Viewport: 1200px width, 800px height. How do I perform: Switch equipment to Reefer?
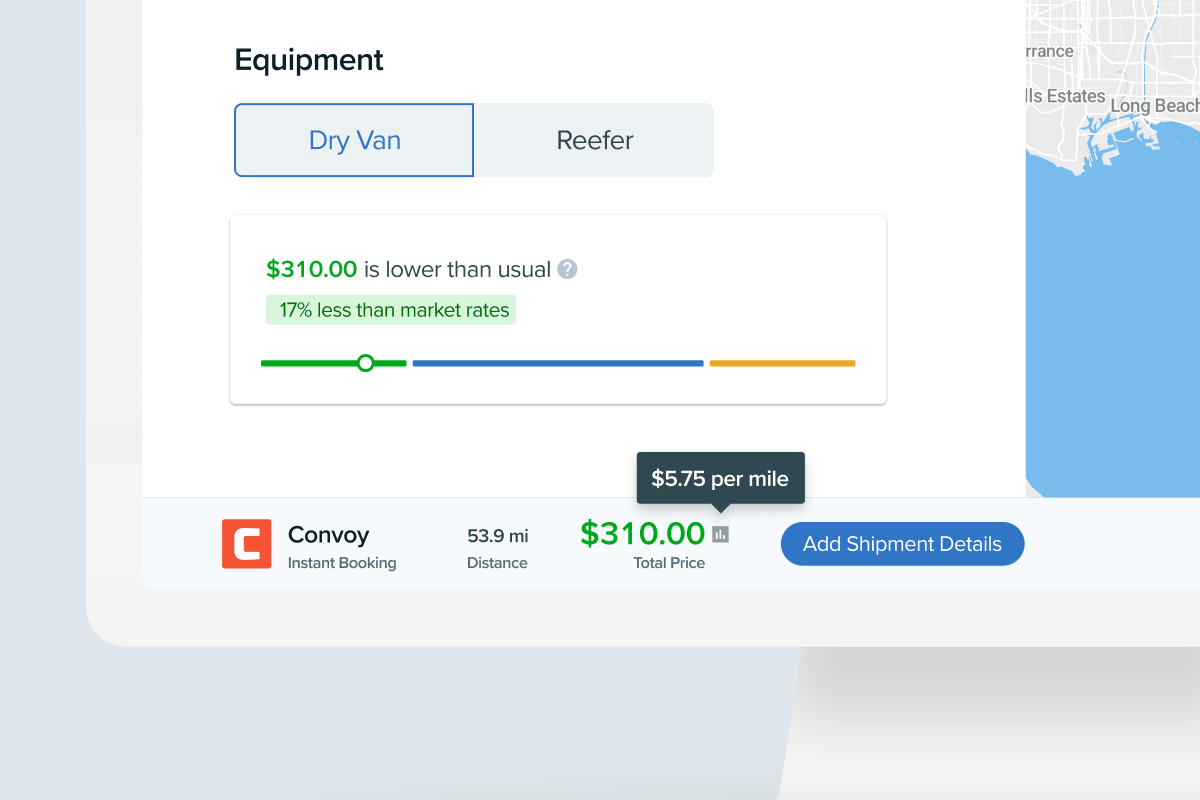click(x=594, y=140)
